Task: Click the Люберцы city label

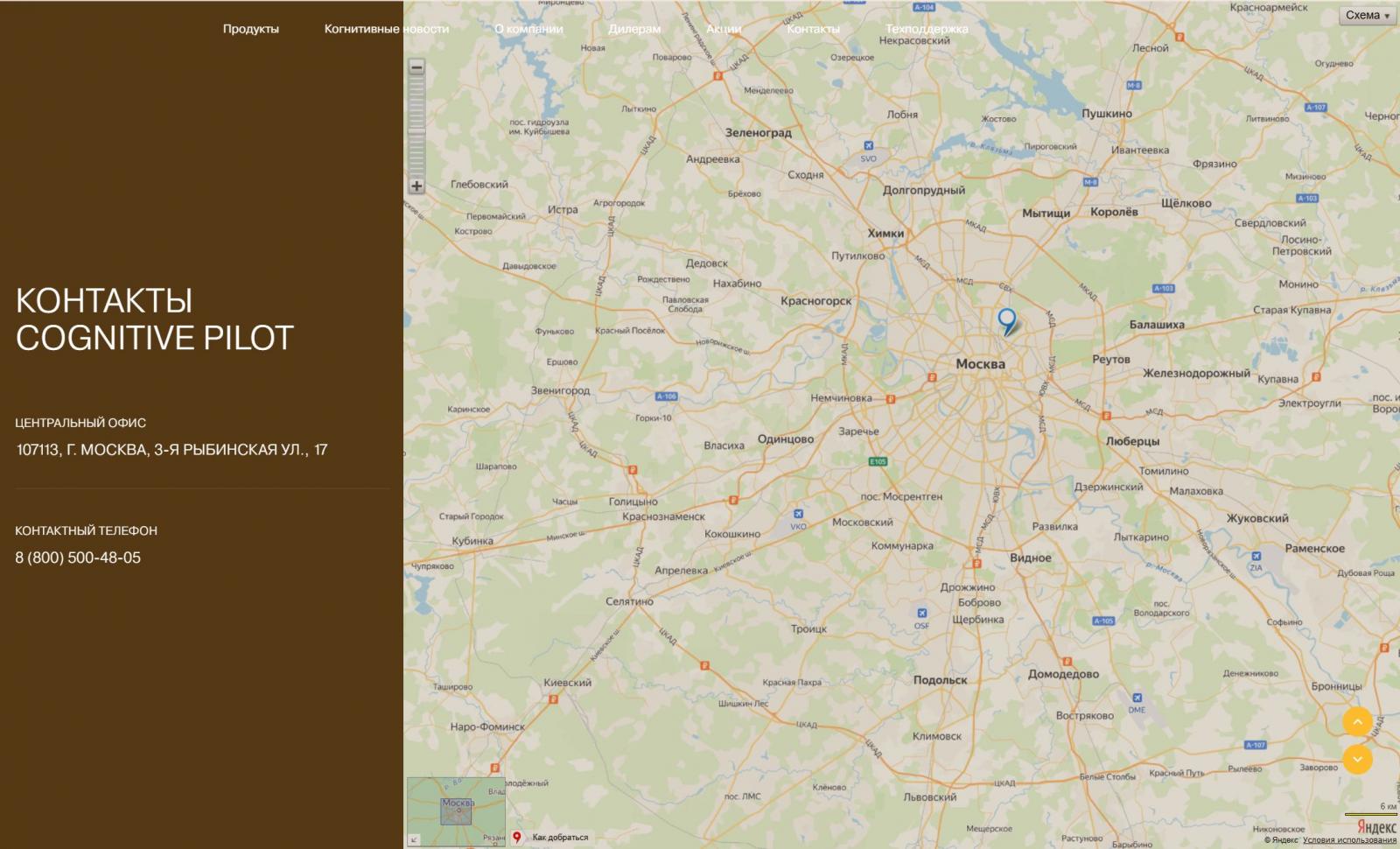Action: pos(1132,441)
